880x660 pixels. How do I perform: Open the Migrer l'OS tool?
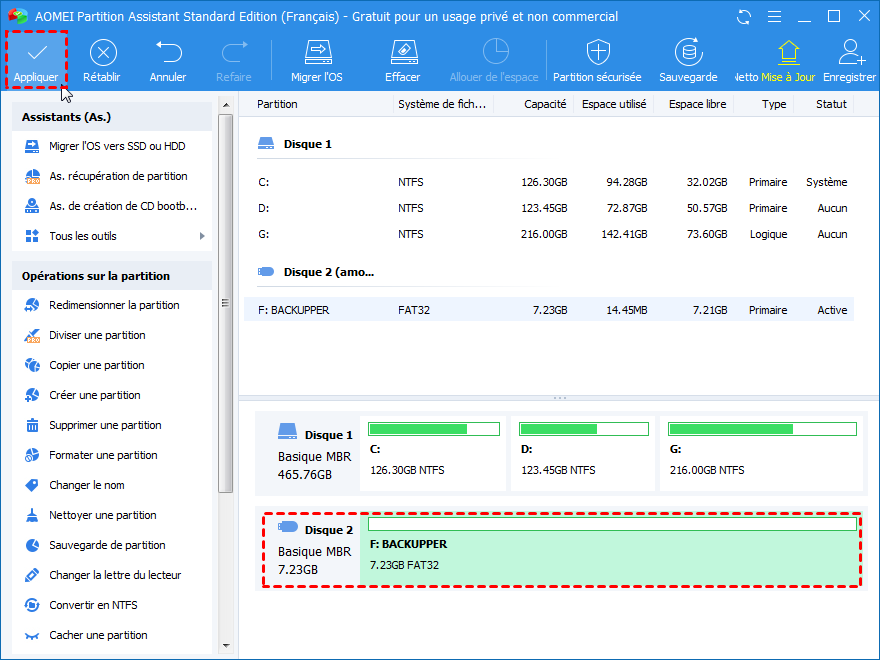(x=317, y=53)
